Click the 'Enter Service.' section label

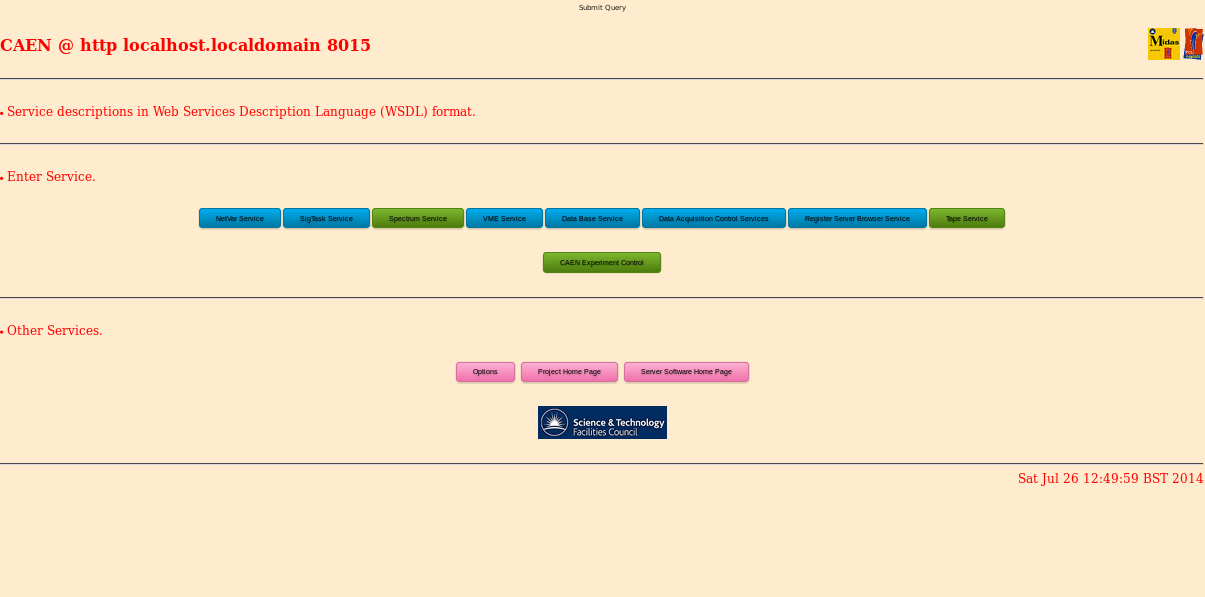pyautogui.click(x=51, y=177)
